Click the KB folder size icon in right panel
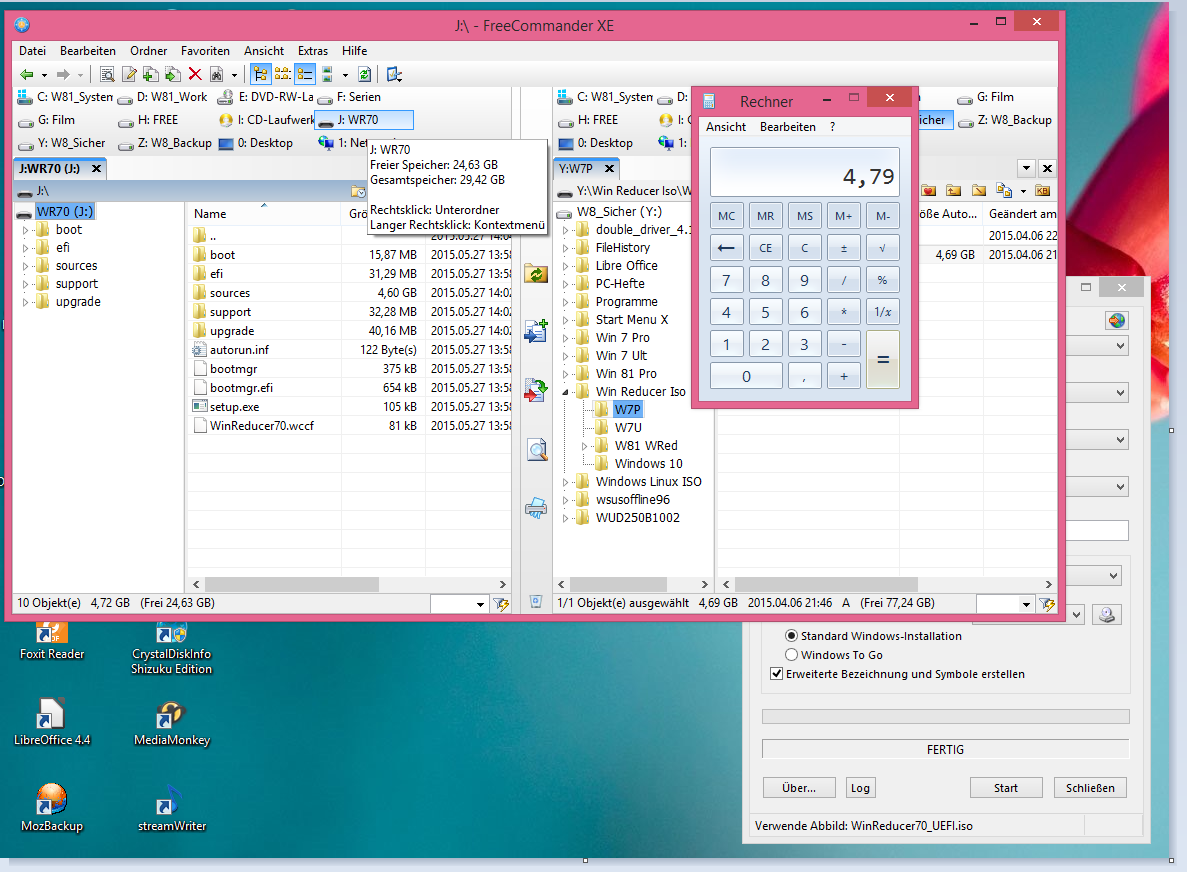The height and width of the screenshot is (872, 1187). click(x=1042, y=191)
